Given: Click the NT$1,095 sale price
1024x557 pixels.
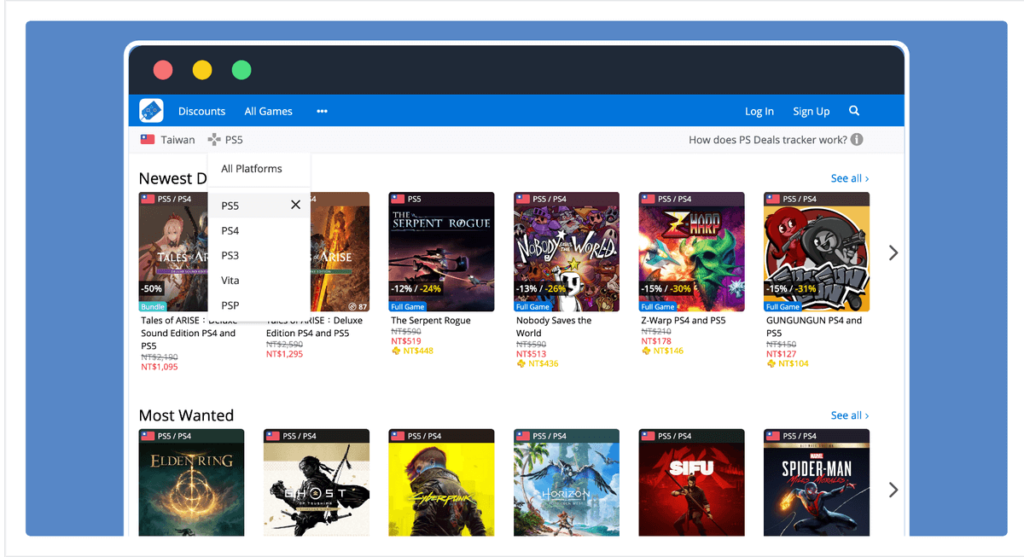Looking at the screenshot, I should coord(159,367).
